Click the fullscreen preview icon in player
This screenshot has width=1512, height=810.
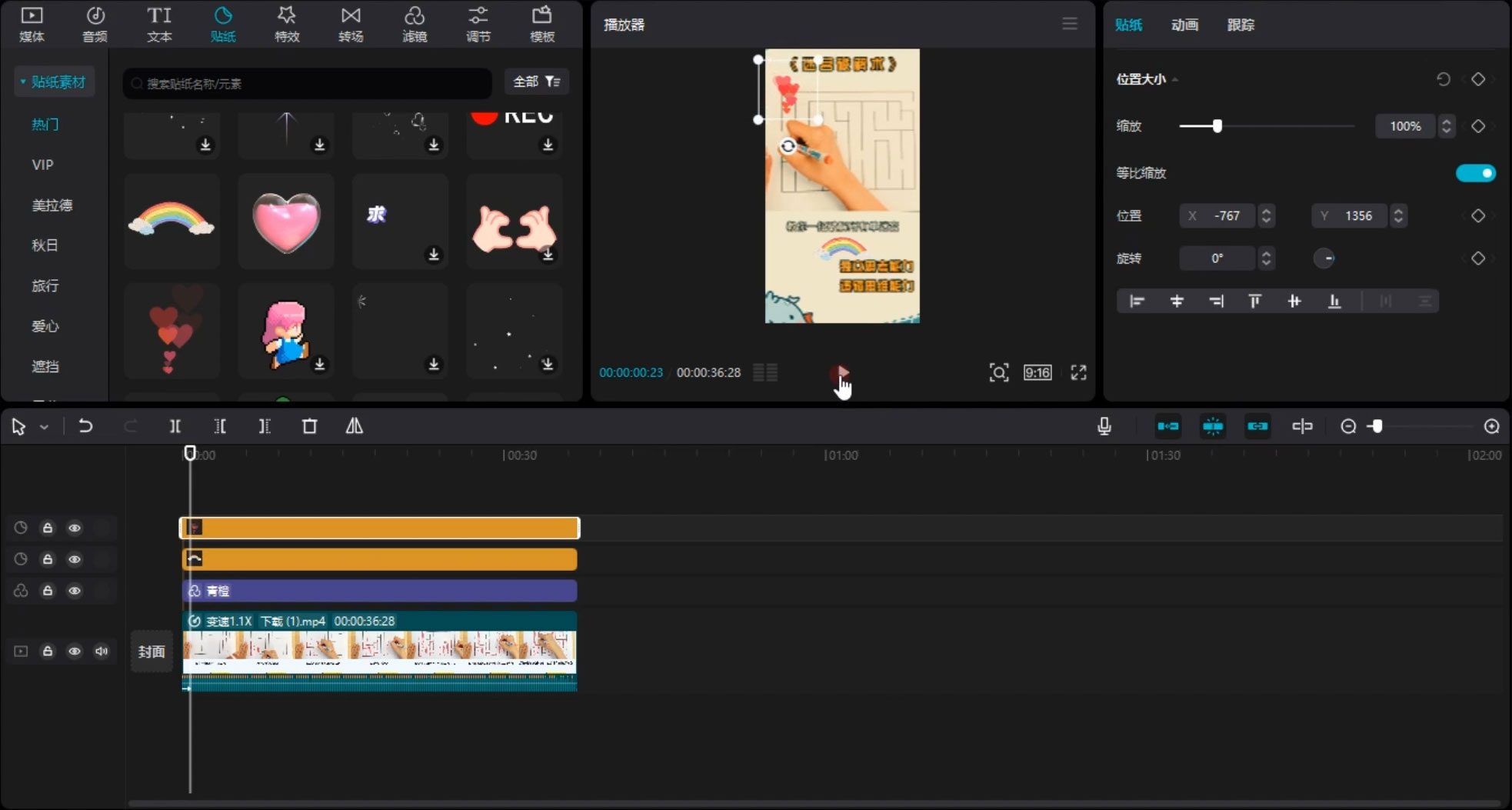pos(1078,373)
